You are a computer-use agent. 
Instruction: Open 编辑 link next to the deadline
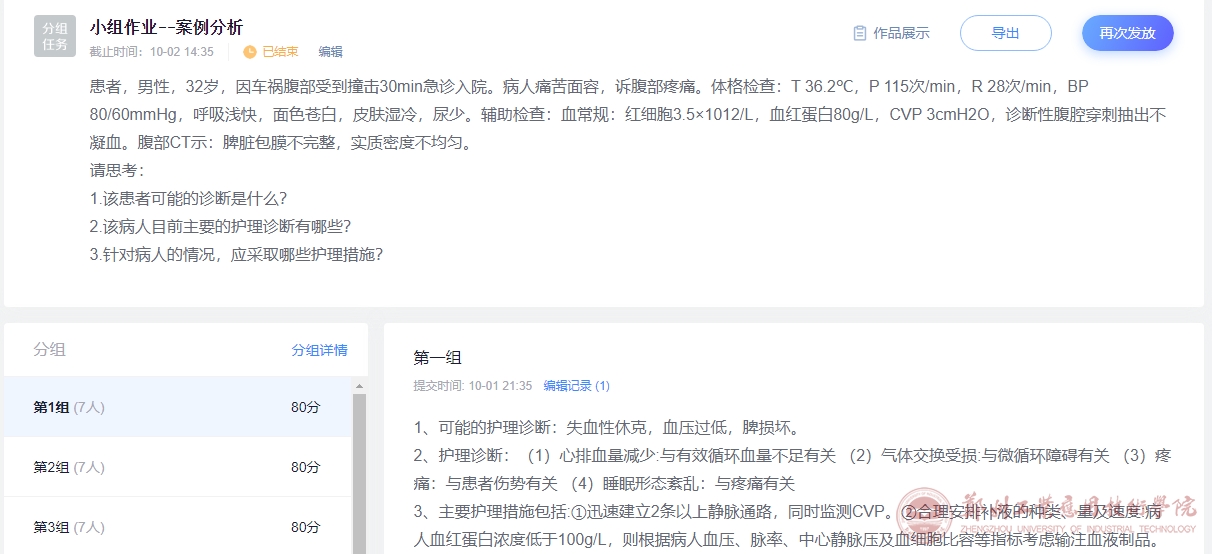(330, 52)
